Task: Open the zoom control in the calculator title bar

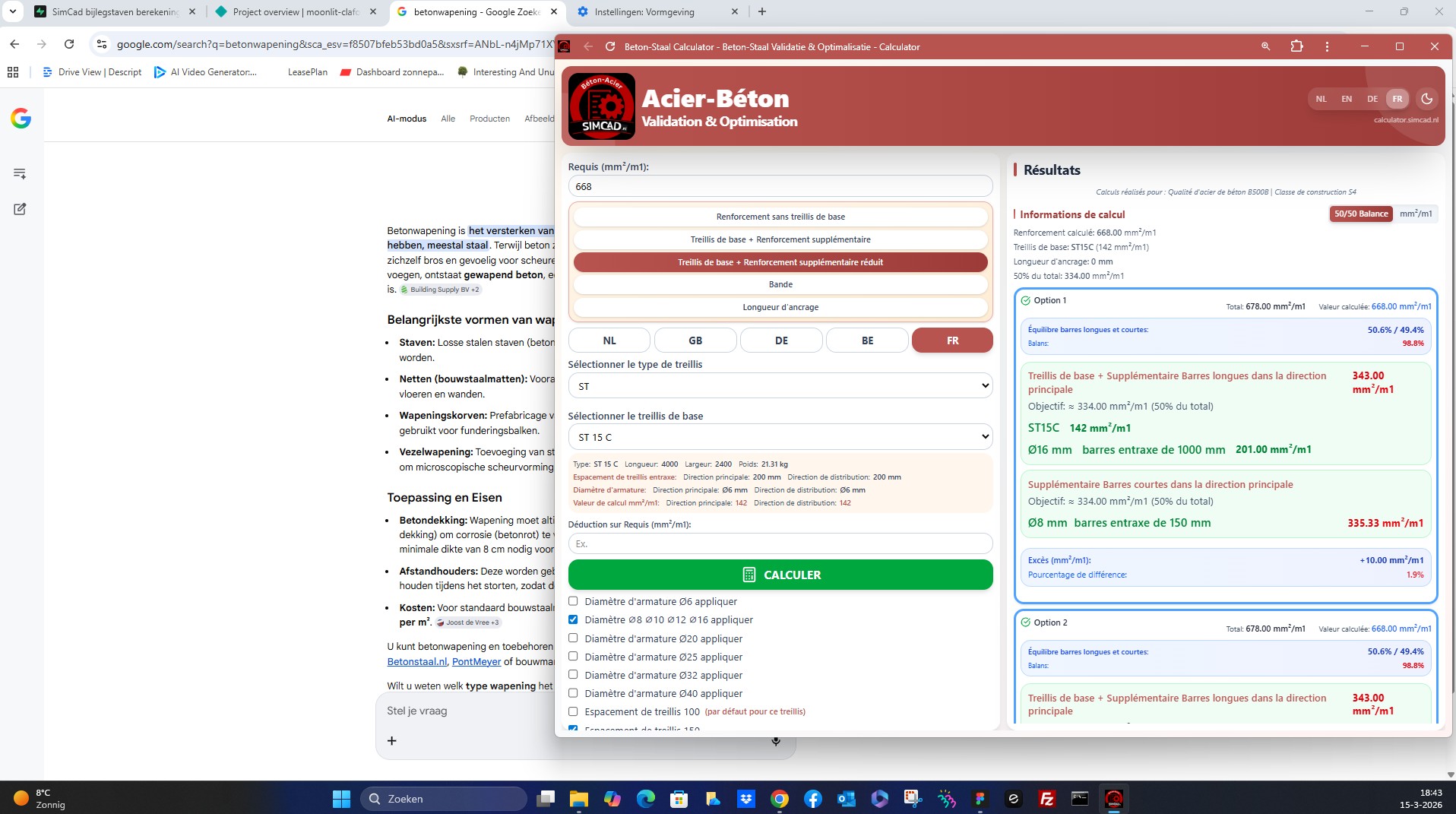Action: click(1265, 46)
